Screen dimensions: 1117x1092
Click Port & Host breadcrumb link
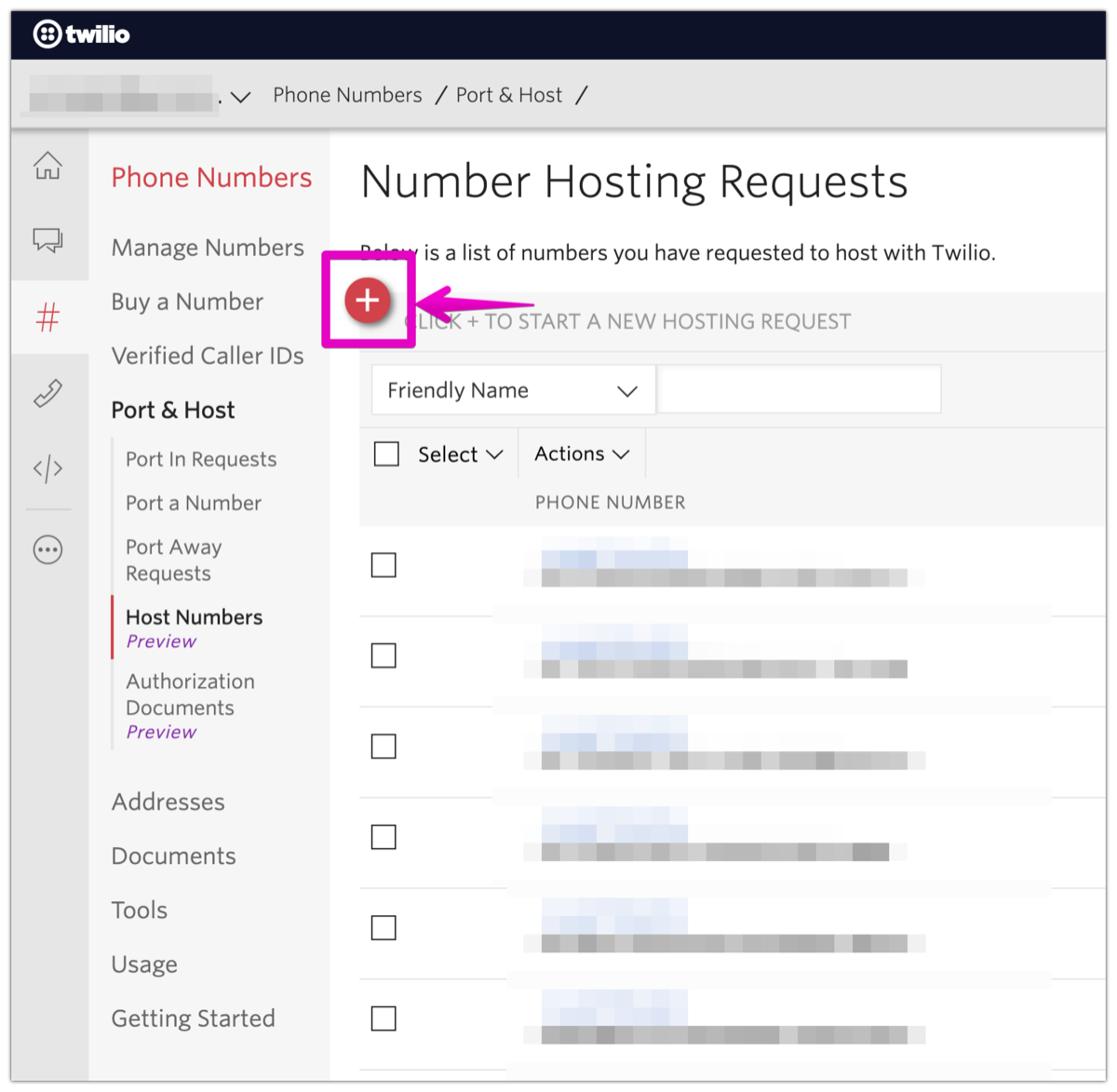point(509,95)
